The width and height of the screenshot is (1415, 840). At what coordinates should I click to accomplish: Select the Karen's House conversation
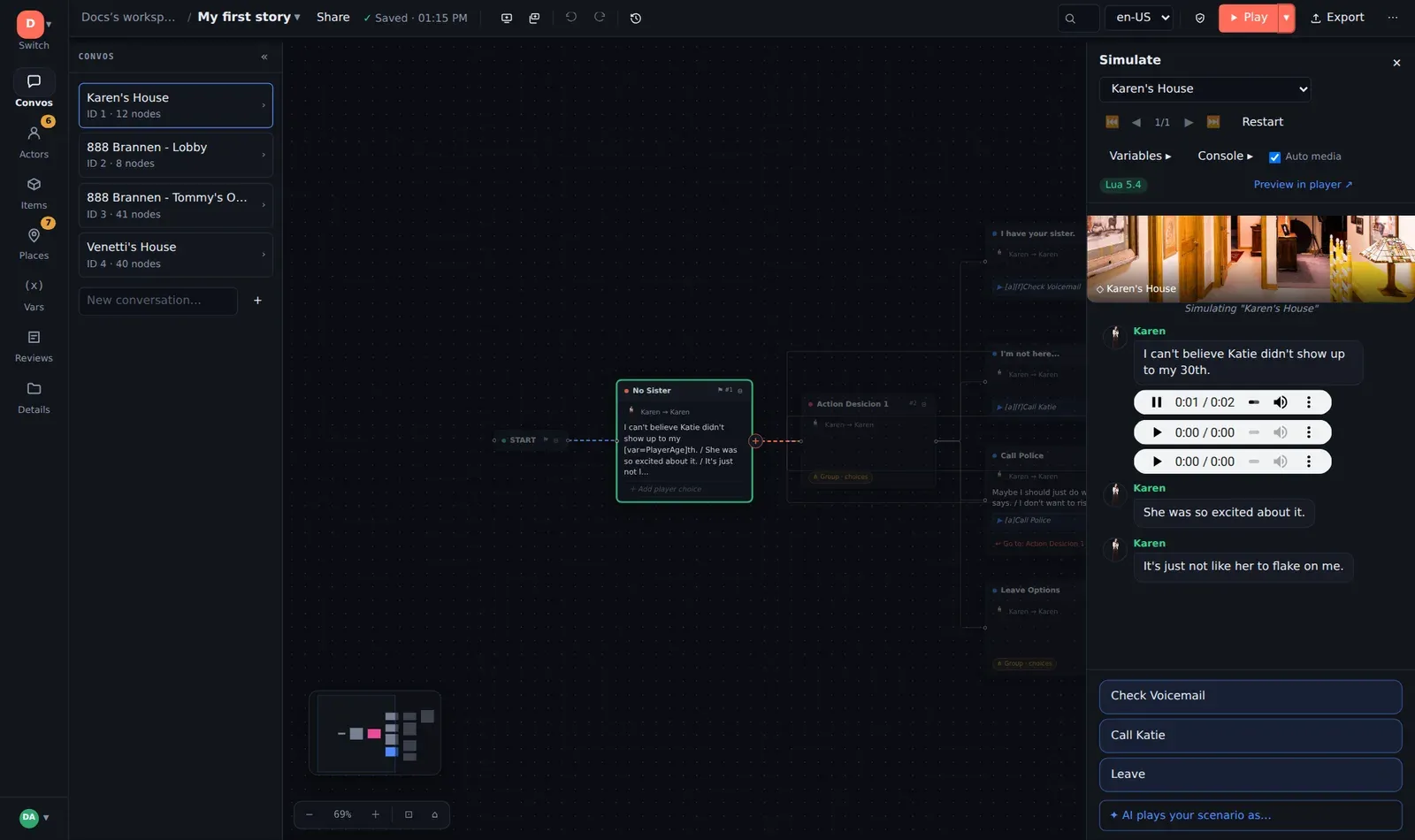click(x=176, y=105)
